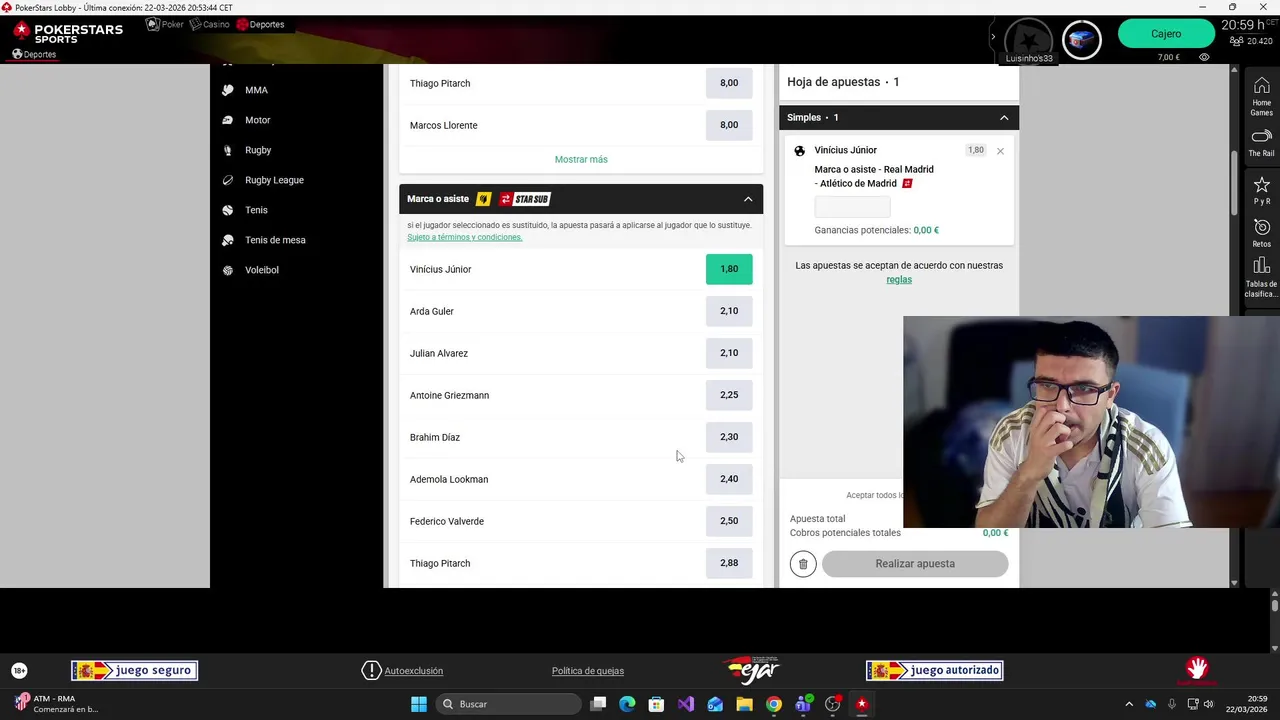
Task: Select the Motor sport icon in sidebar
Action: tap(228, 120)
